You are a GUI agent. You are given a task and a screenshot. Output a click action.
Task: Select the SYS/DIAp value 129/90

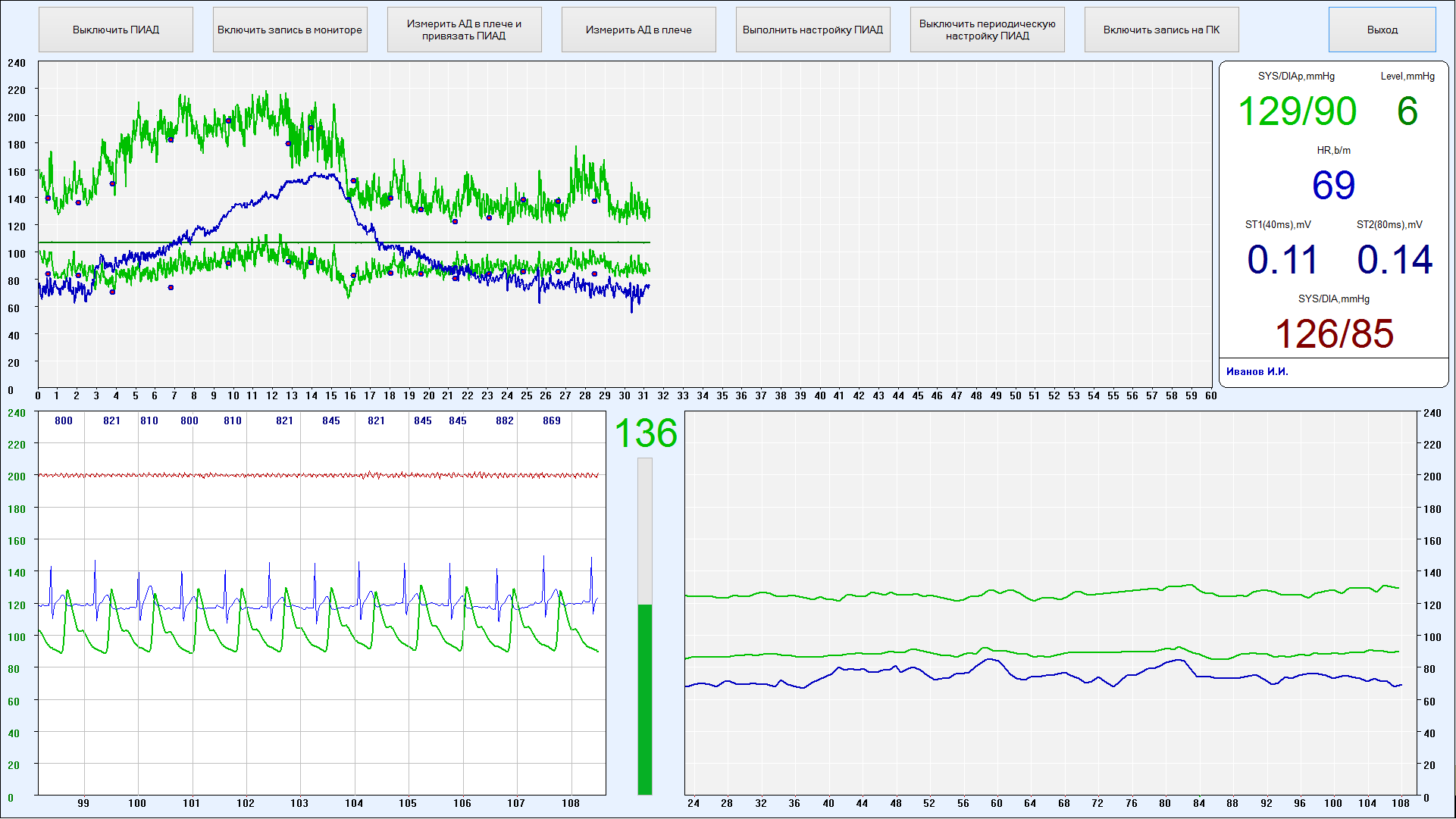coord(1297,111)
